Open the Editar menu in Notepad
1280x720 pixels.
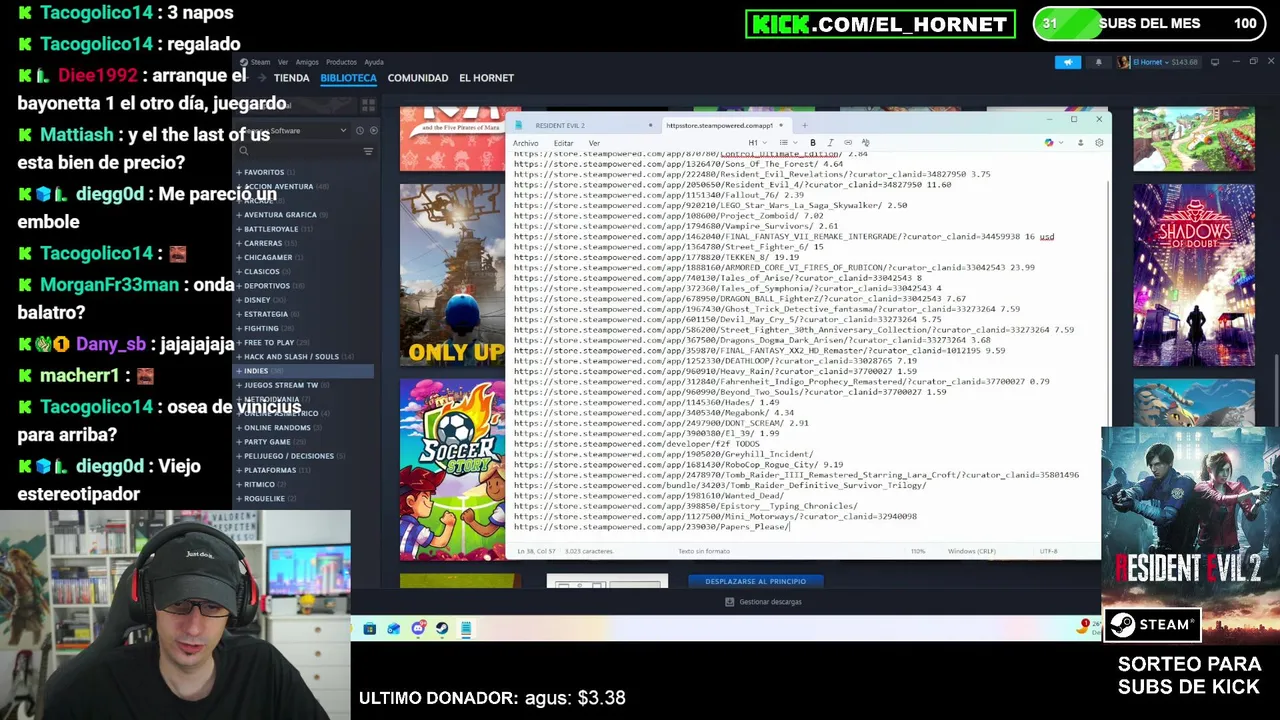pyautogui.click(x=564, y=143)
